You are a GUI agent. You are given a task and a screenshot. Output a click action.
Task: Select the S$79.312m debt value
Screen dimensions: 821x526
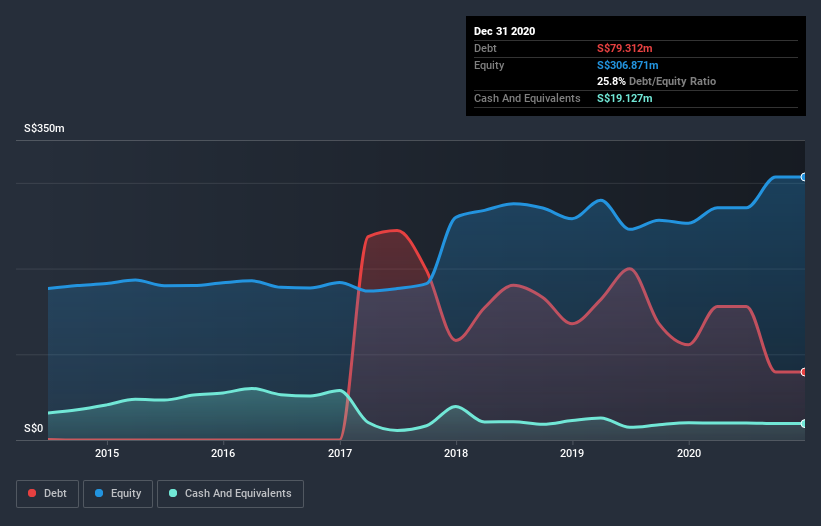coord(625,48)
